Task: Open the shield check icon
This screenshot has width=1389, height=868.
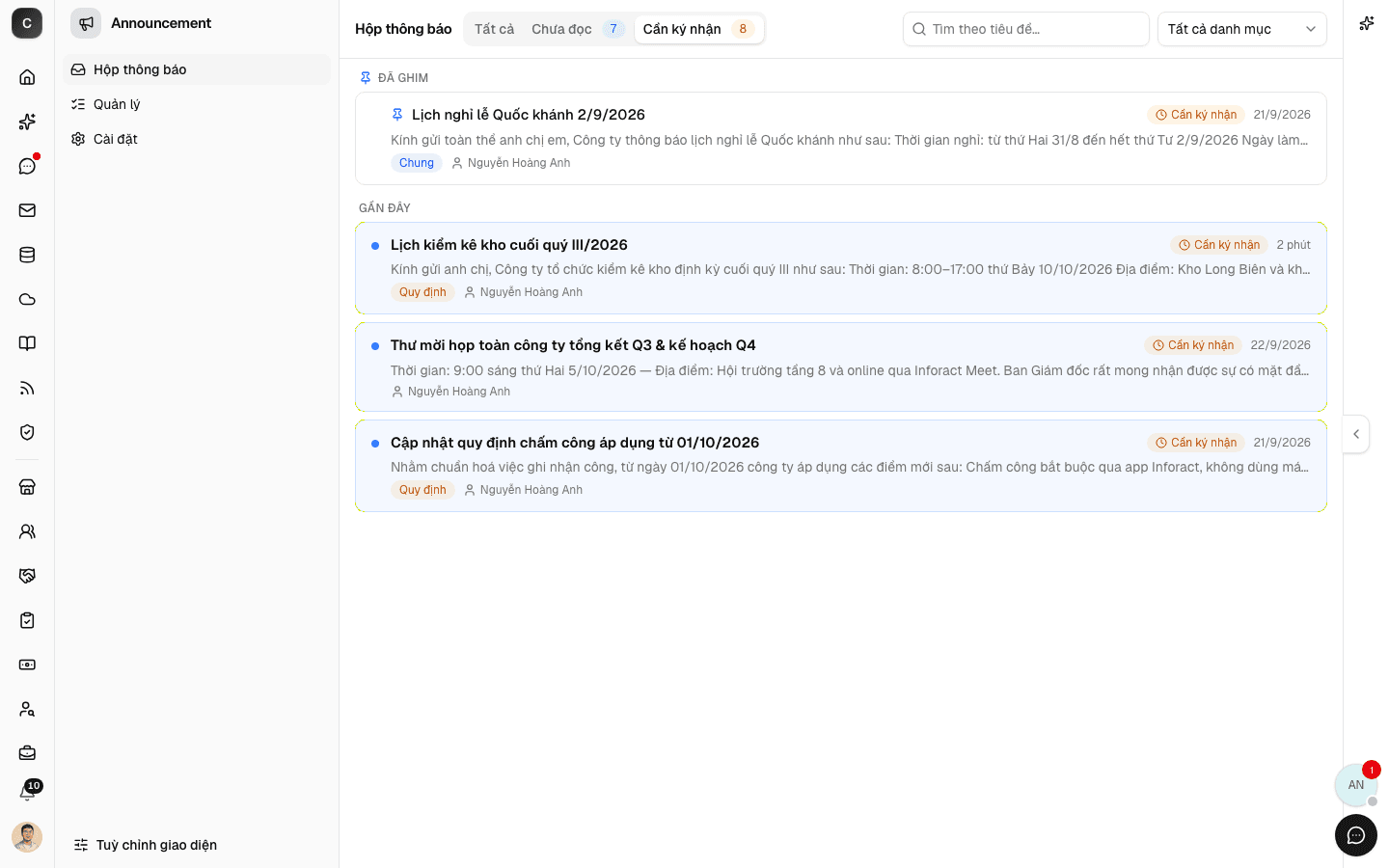Action: (x=27, y=432)
